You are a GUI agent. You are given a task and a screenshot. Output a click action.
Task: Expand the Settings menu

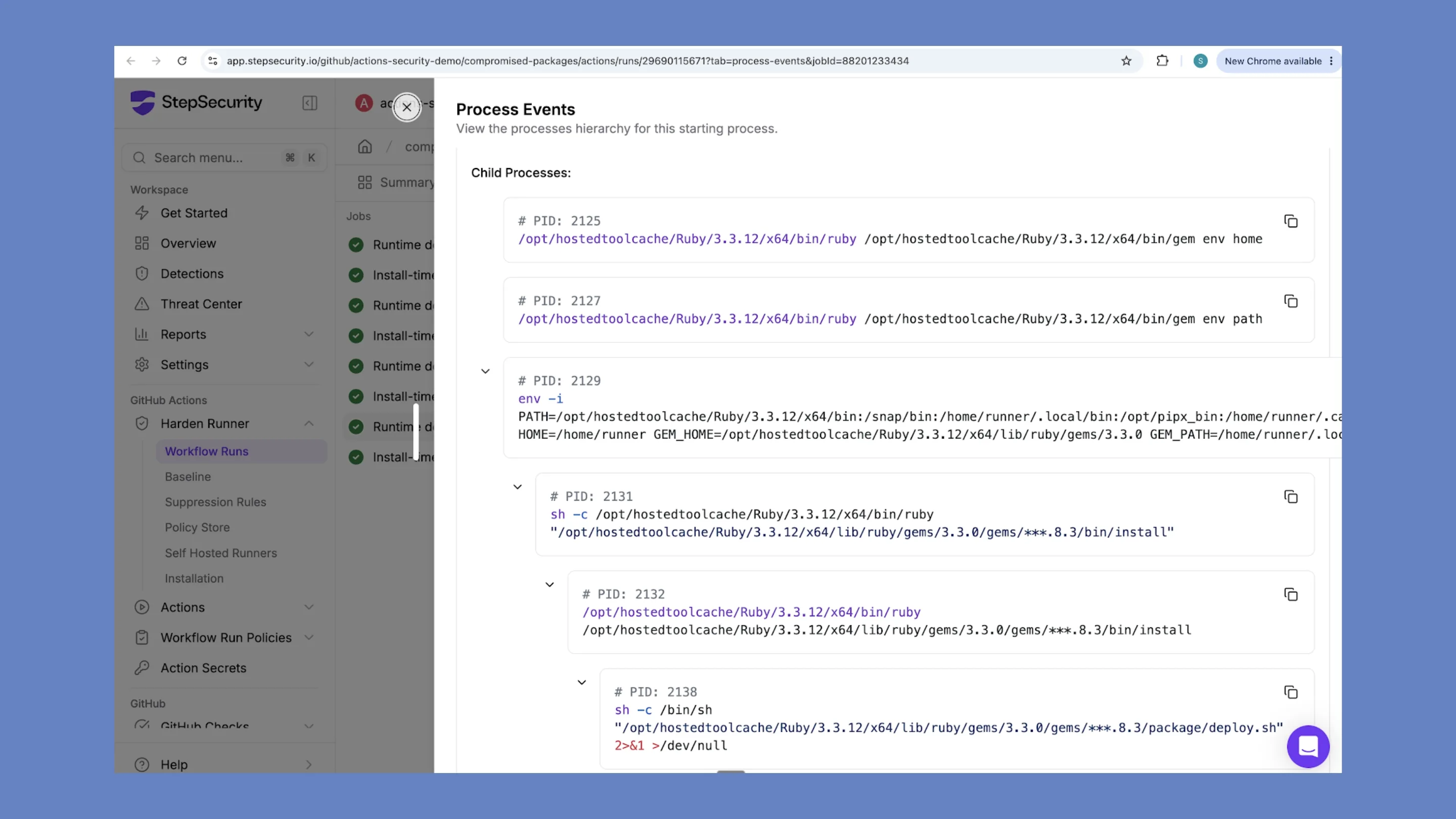(224, 365)
